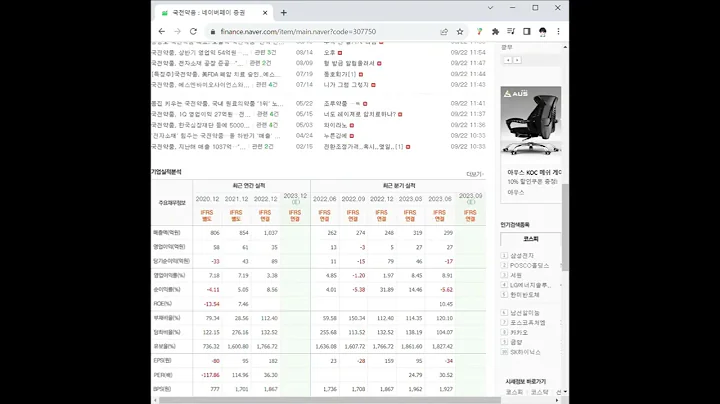Open the Extensions puzzle icon
720x404 pixels.
tap(495, 32)
